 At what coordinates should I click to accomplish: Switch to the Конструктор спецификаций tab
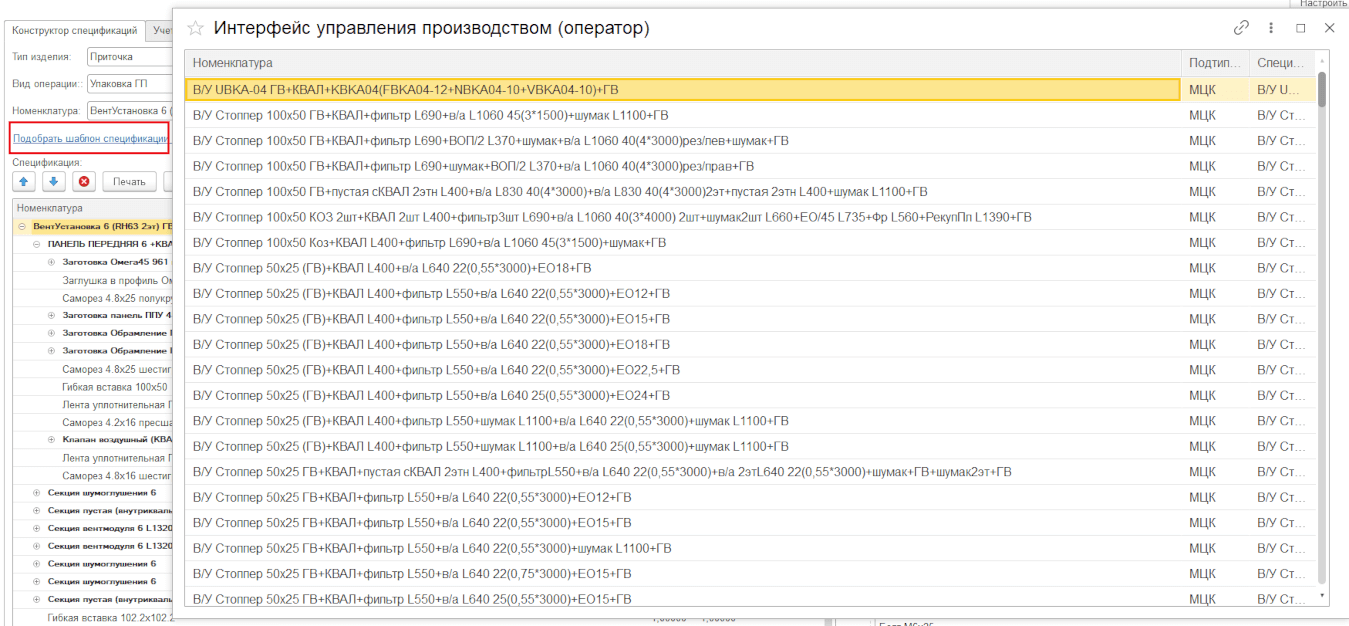click(x=73, y=31)
